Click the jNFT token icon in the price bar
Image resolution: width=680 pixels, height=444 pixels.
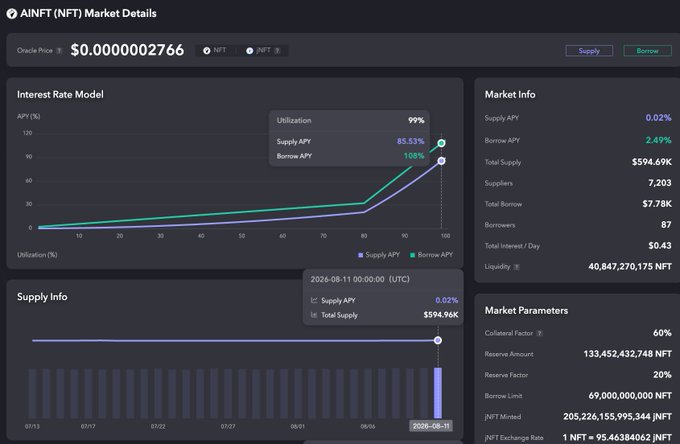[x=249, y=51]
